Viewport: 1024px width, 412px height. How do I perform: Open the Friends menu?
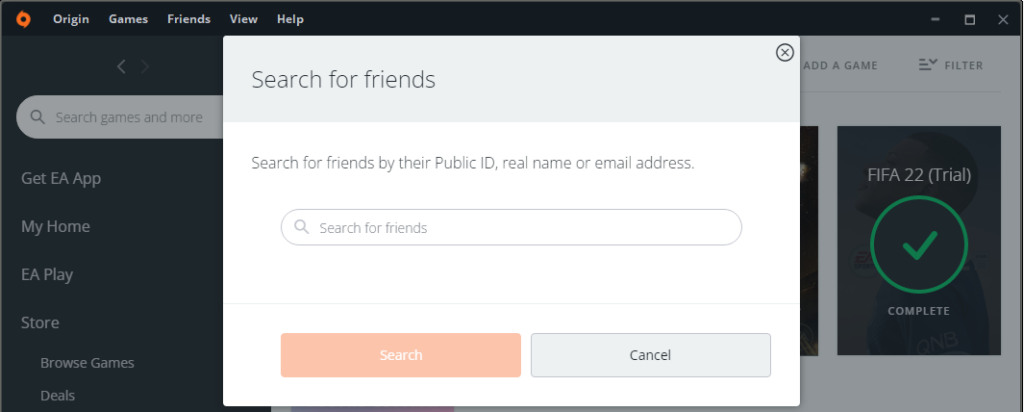pyautogui.click(x=189, y=20)
